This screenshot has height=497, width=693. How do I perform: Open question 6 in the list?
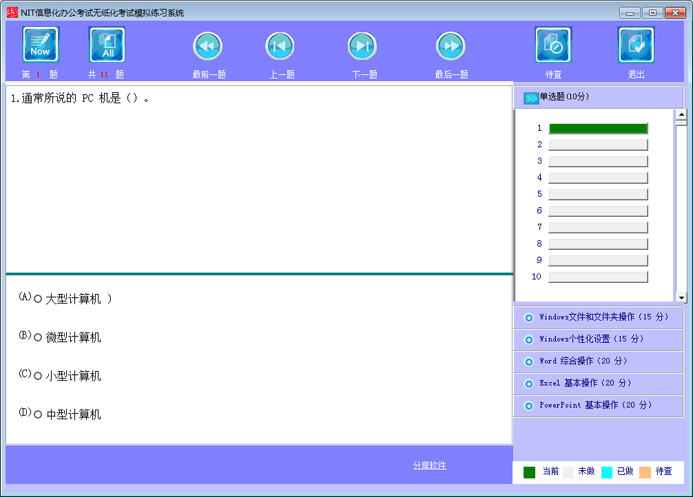598,211
